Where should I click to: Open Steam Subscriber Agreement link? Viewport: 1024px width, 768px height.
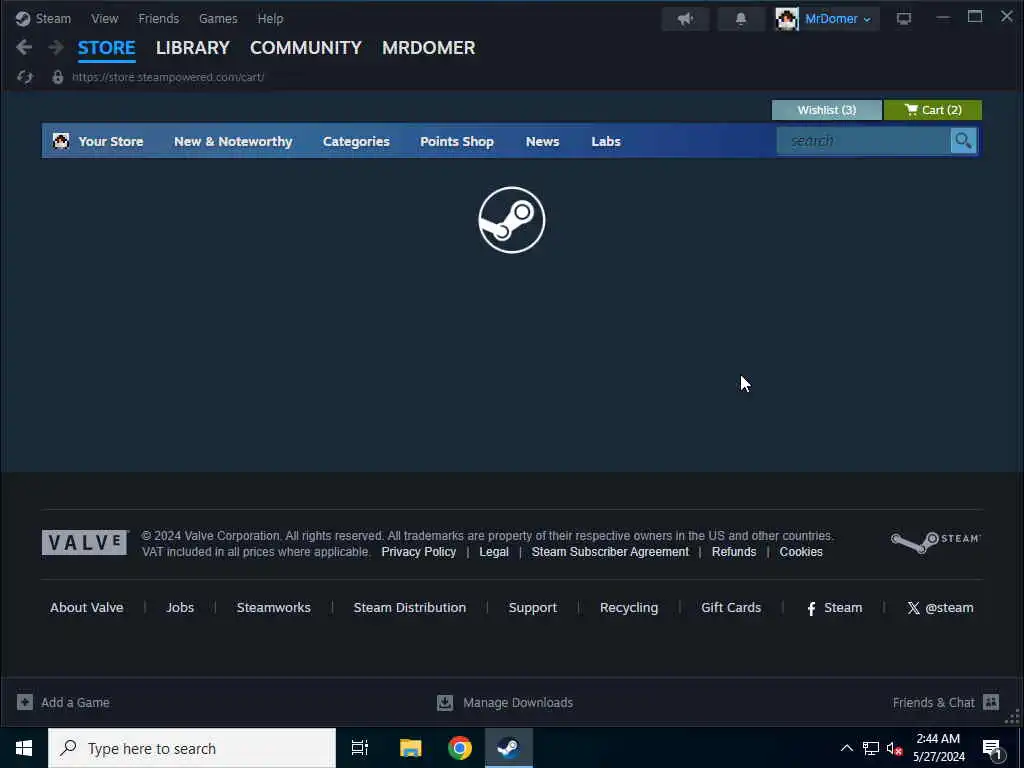[x=610, y=552]
